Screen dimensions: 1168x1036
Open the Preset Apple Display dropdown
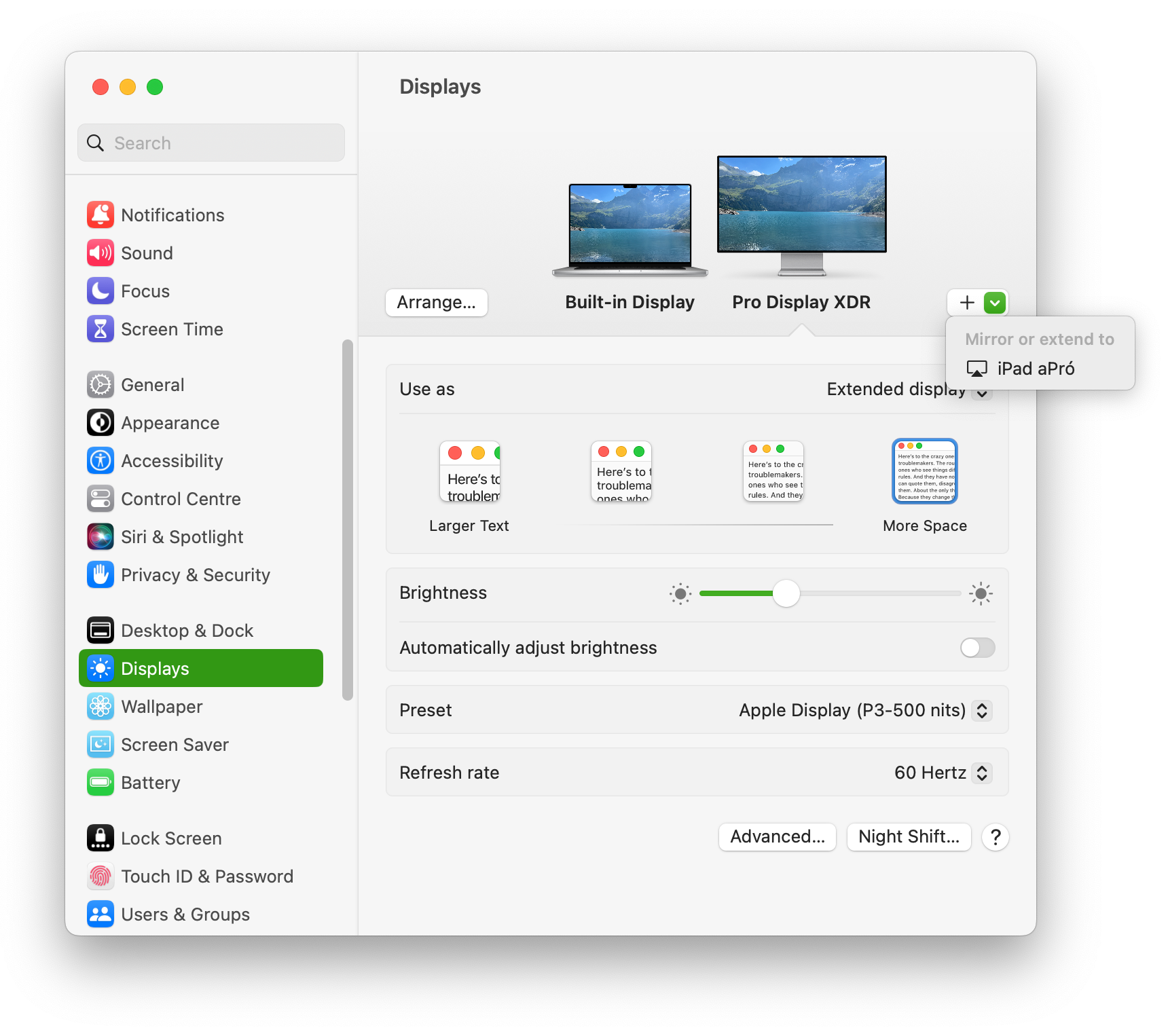click(x=866, y=710)
